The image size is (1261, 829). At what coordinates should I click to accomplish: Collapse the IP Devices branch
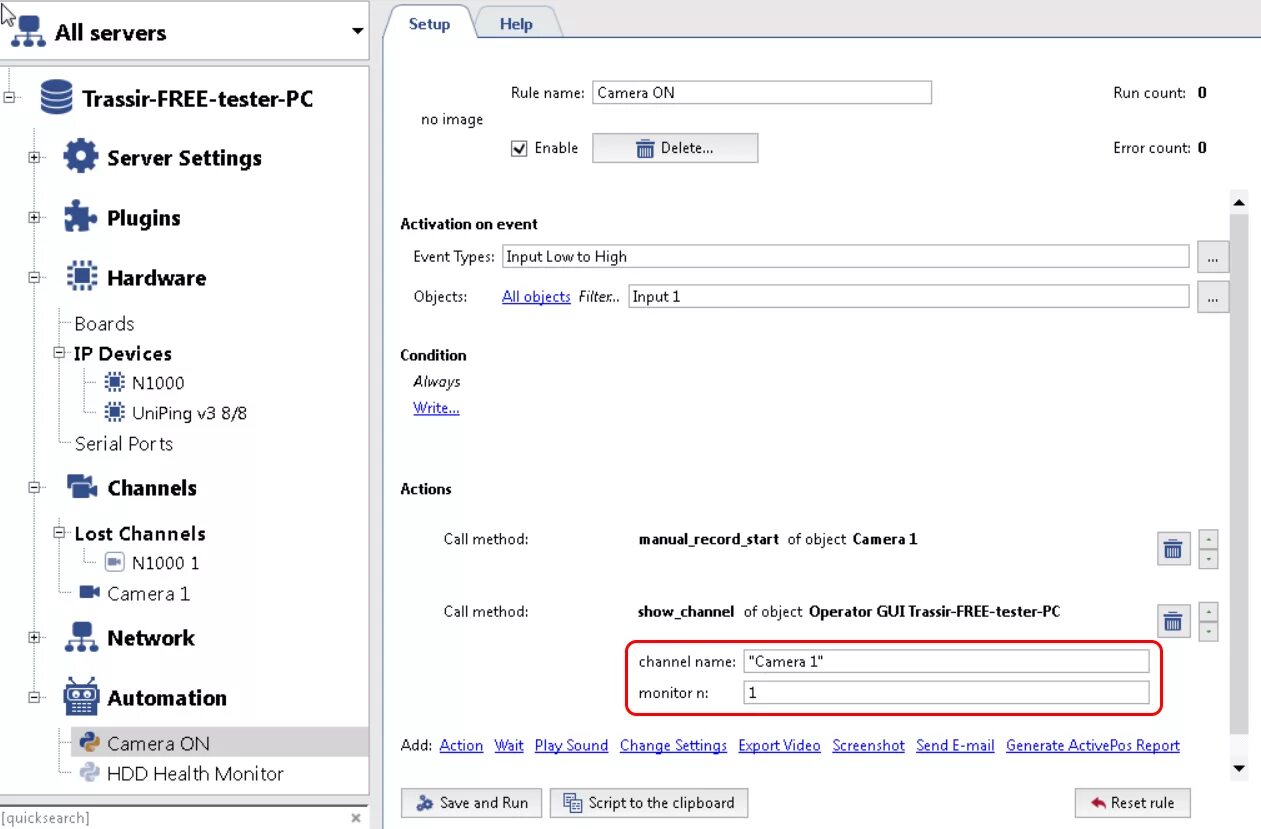point(59,353)
